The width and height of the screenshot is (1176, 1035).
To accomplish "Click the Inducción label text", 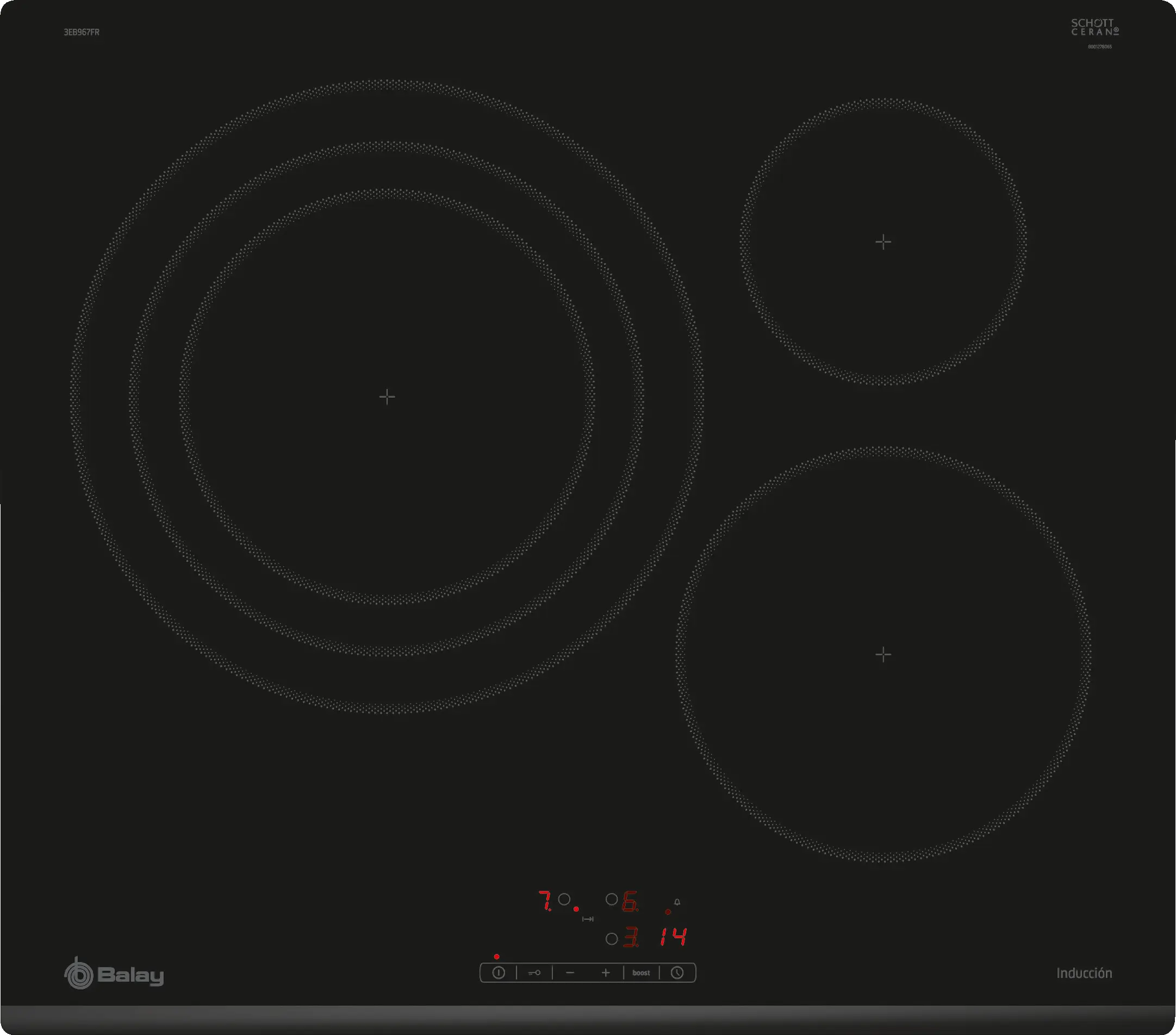I will [x=1084, y=974].
